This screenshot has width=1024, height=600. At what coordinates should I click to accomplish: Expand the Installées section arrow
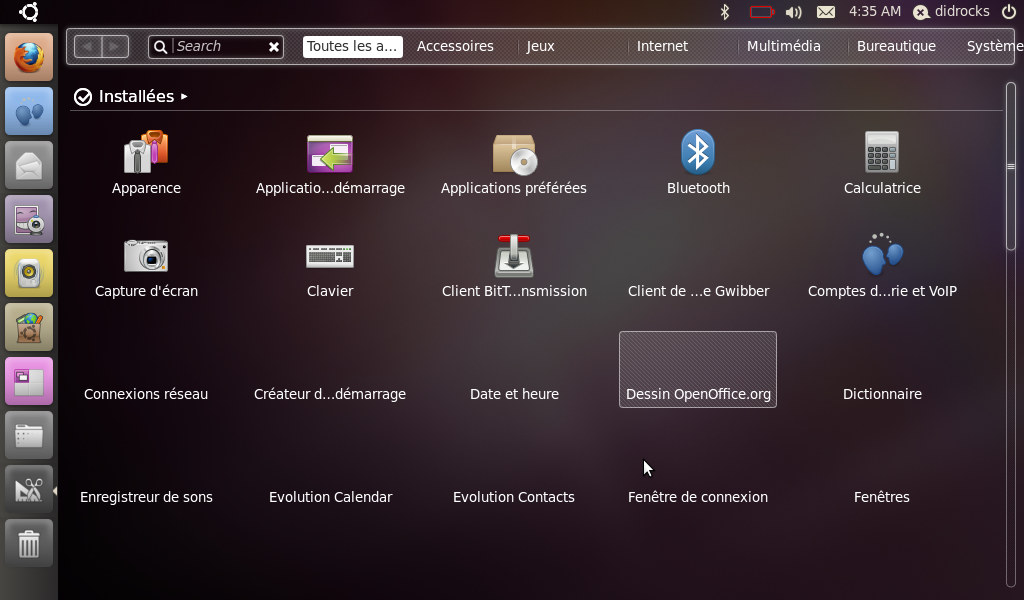tap(184, 97)
